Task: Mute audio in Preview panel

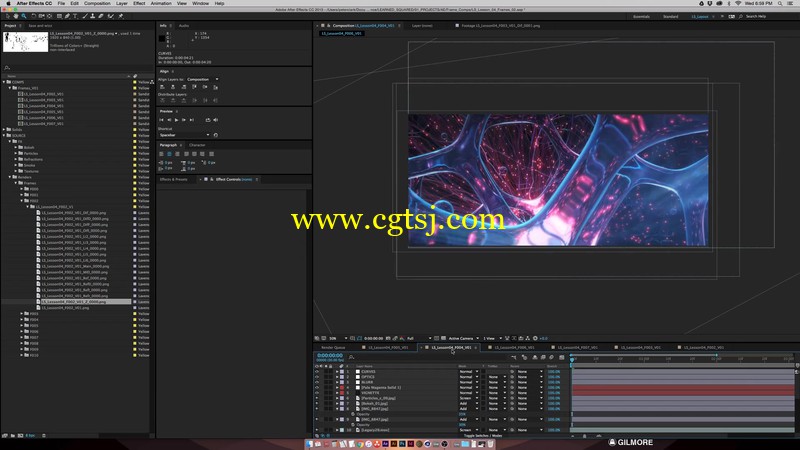Action: click(x=216, y=120)
